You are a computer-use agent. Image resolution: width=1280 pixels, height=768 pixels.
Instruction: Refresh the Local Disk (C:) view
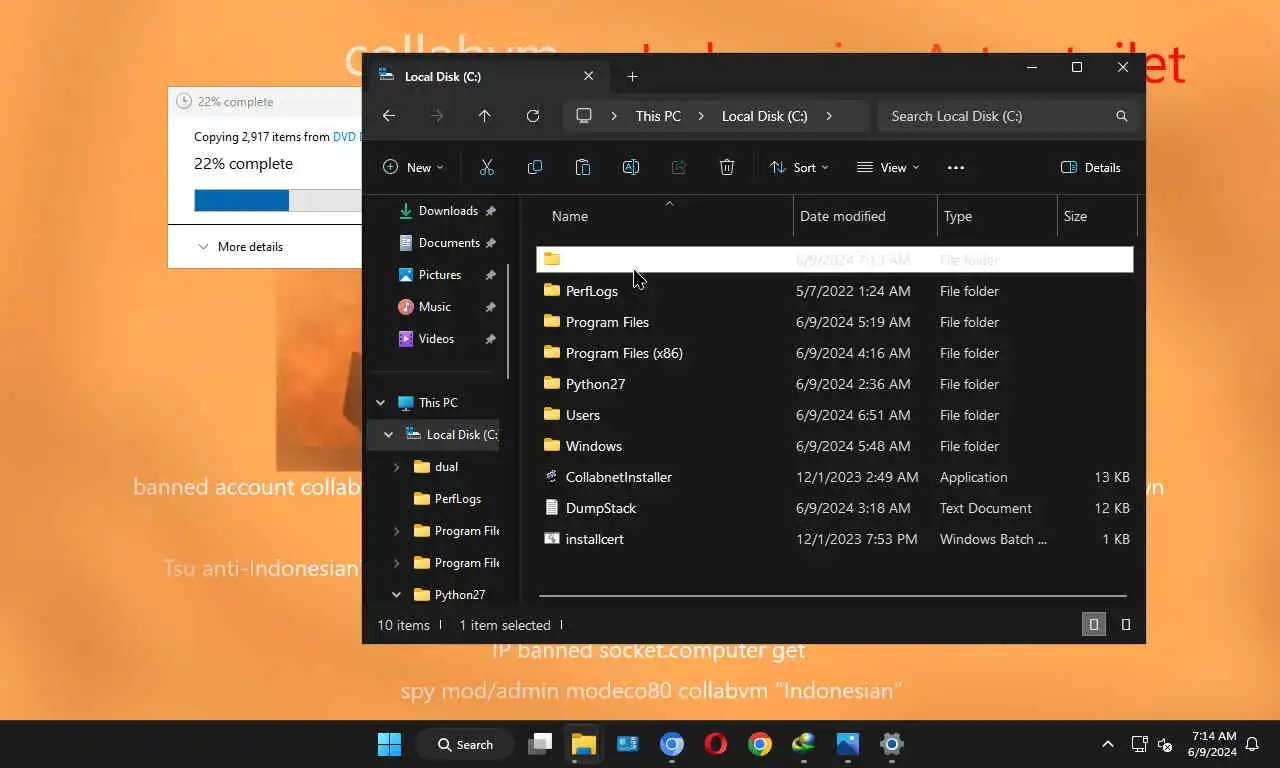click(x=533, y=116)
